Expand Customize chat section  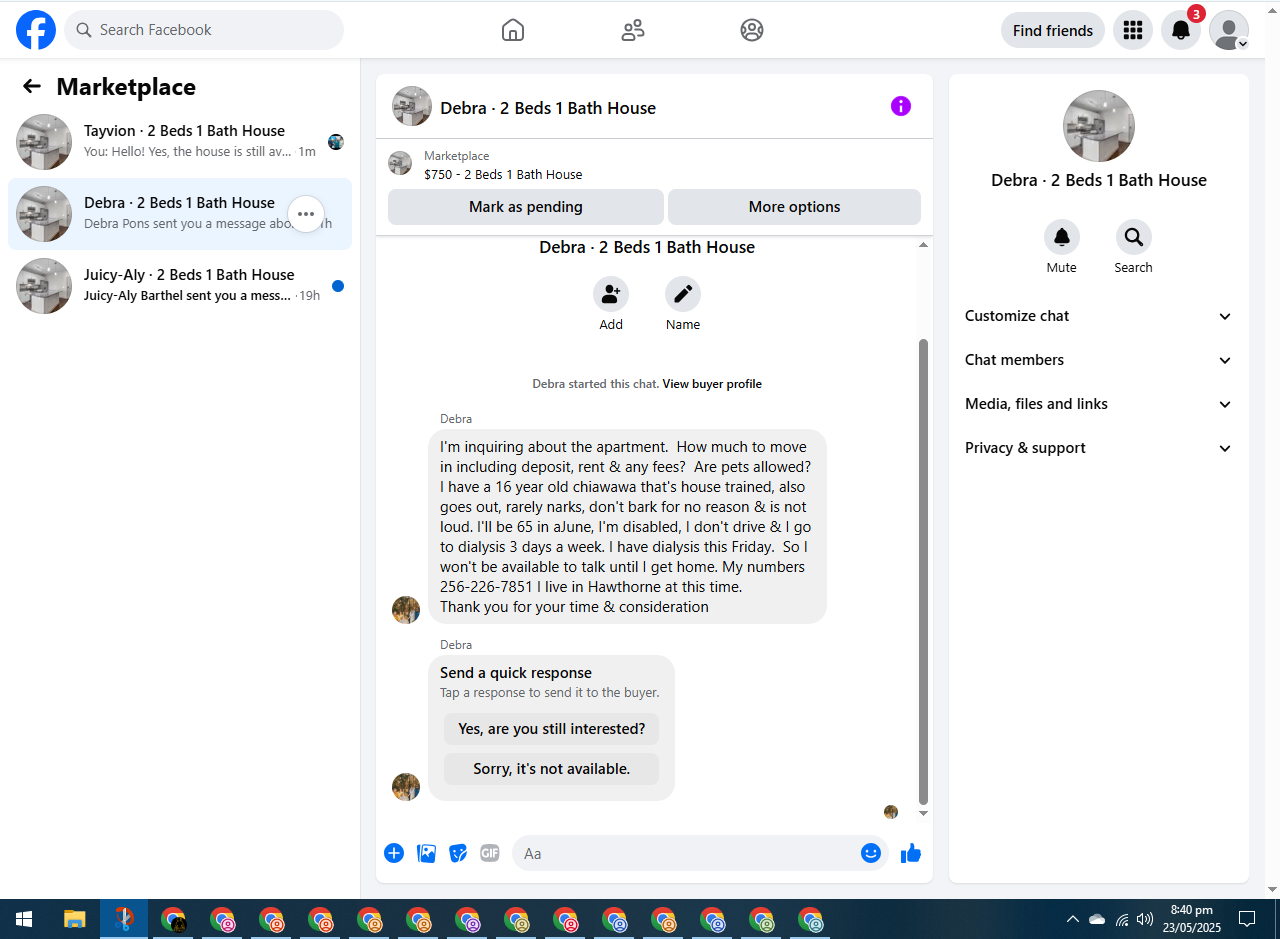(1099, 316)
